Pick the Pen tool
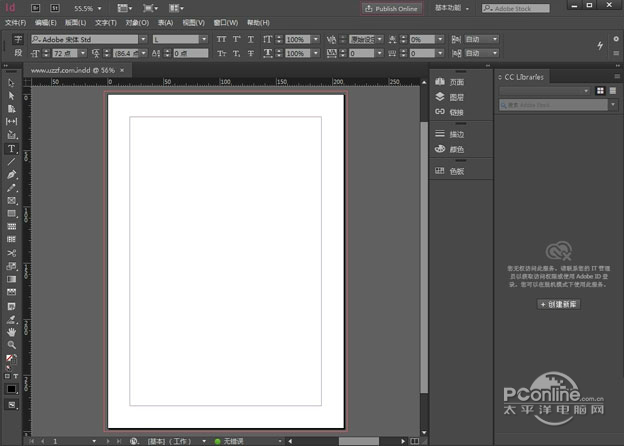Screen dimensions: 624x446 [x=12, y=174]
